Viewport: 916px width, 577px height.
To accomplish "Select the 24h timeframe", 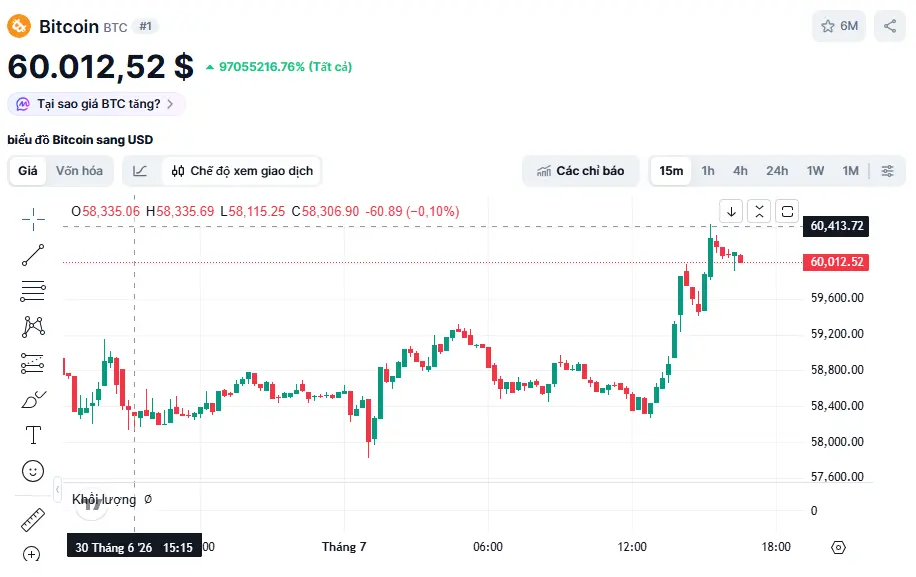I will (x=777, y=171).
